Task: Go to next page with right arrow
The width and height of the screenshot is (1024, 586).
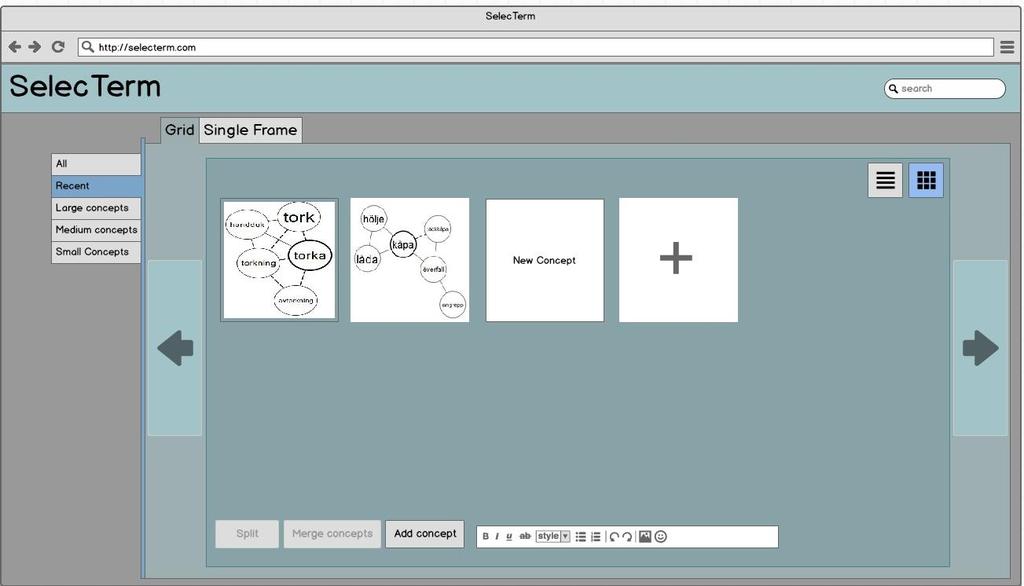Action: tap(980, 348)
